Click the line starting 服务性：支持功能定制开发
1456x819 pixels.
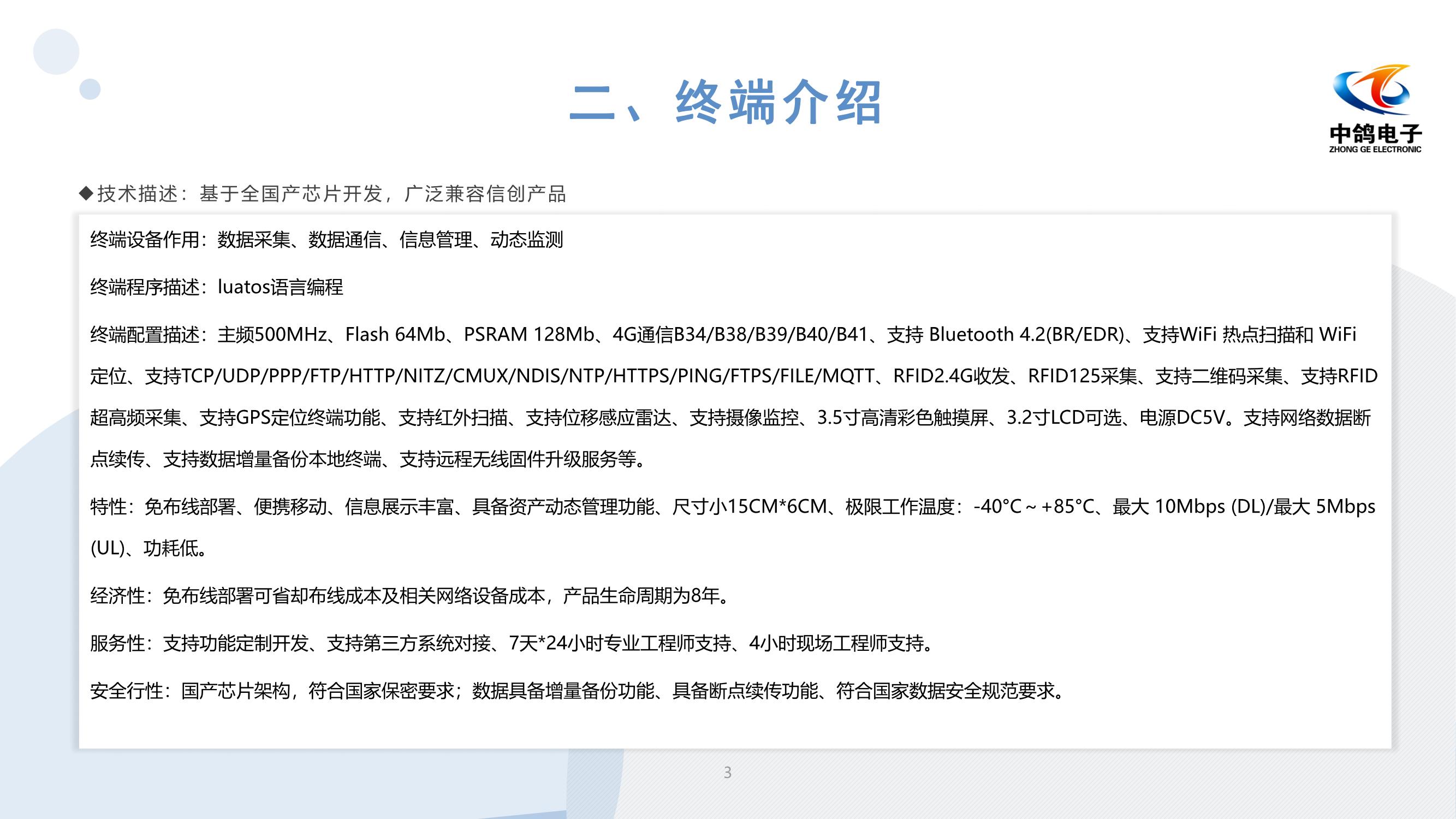click(x=512, y=643)
